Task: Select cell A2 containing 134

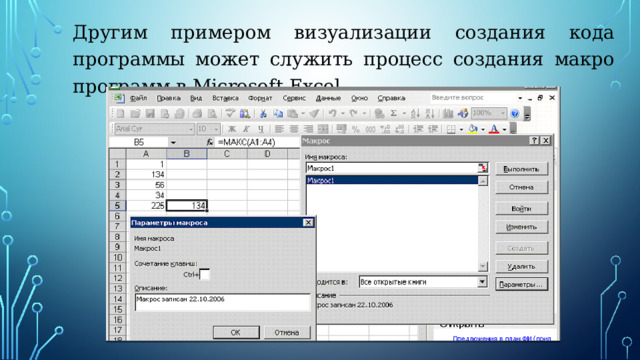Action: tap(146, 174)
